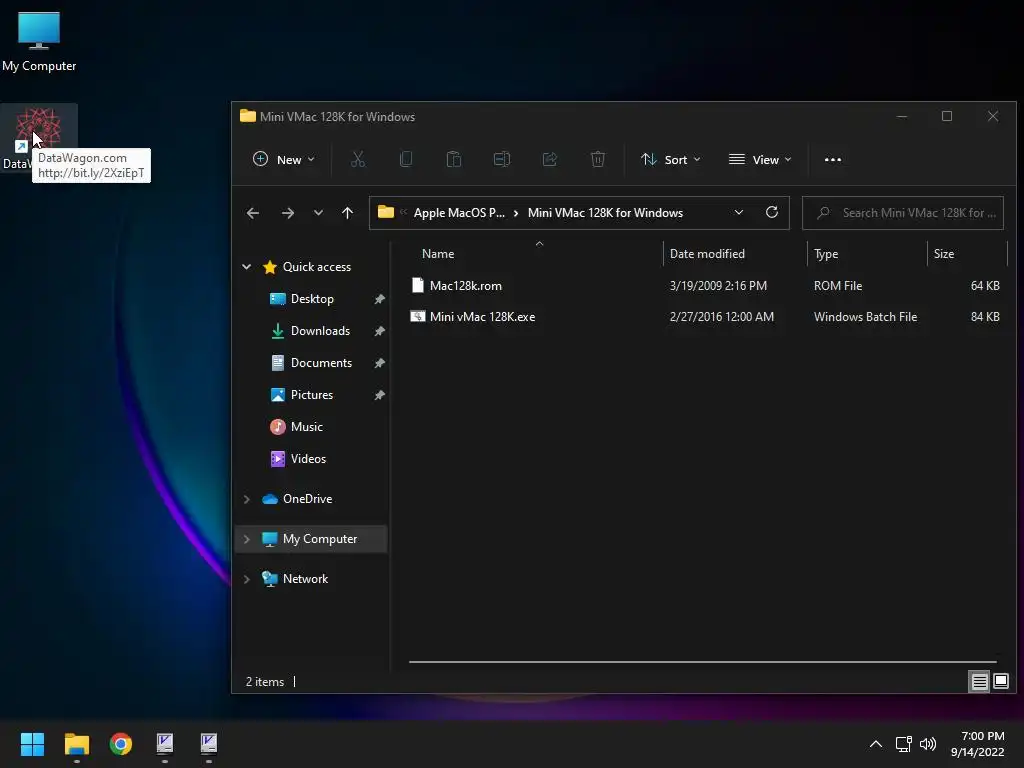The height and width of the screenshot is (768, 1024).
Task: Open Downloads in Quick access
Action: click(320, 330)
